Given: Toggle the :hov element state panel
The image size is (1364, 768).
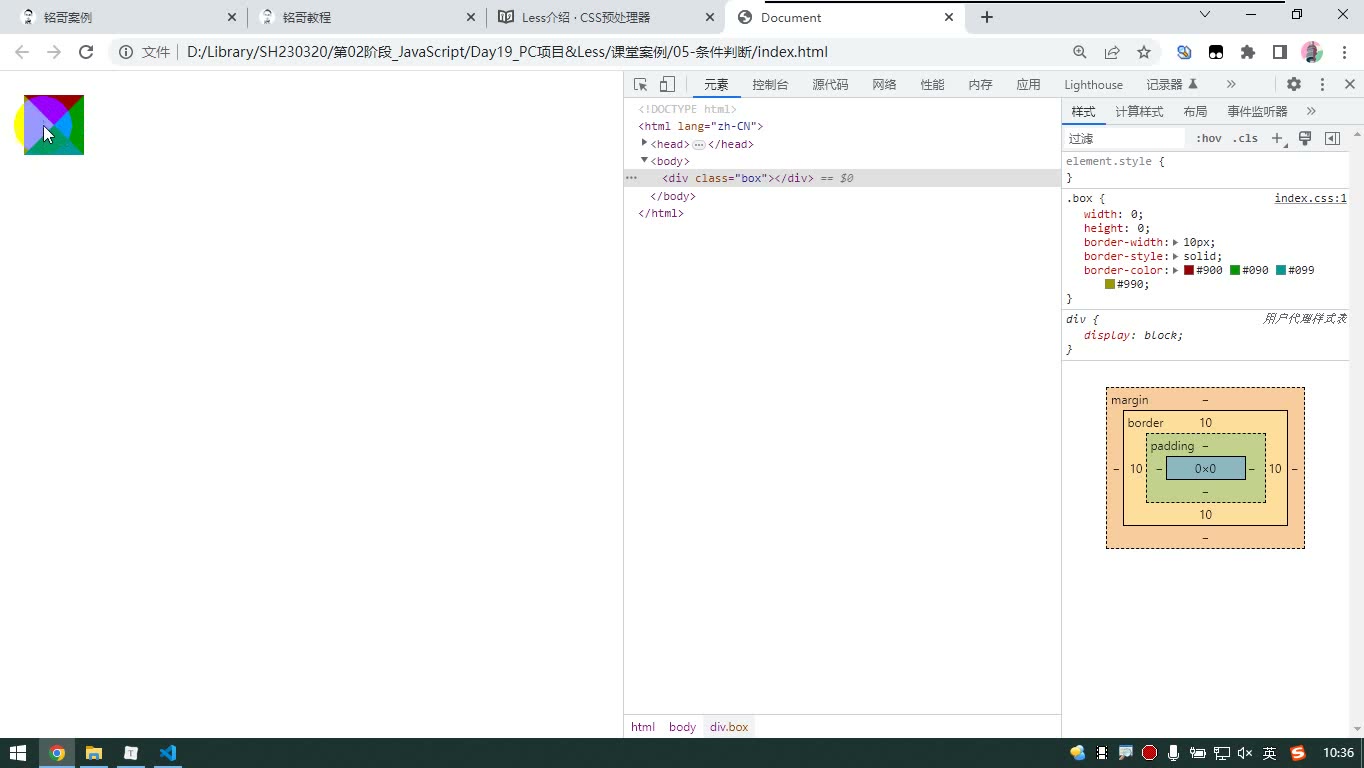Looking at the screenshot, I should point(1208,139).
